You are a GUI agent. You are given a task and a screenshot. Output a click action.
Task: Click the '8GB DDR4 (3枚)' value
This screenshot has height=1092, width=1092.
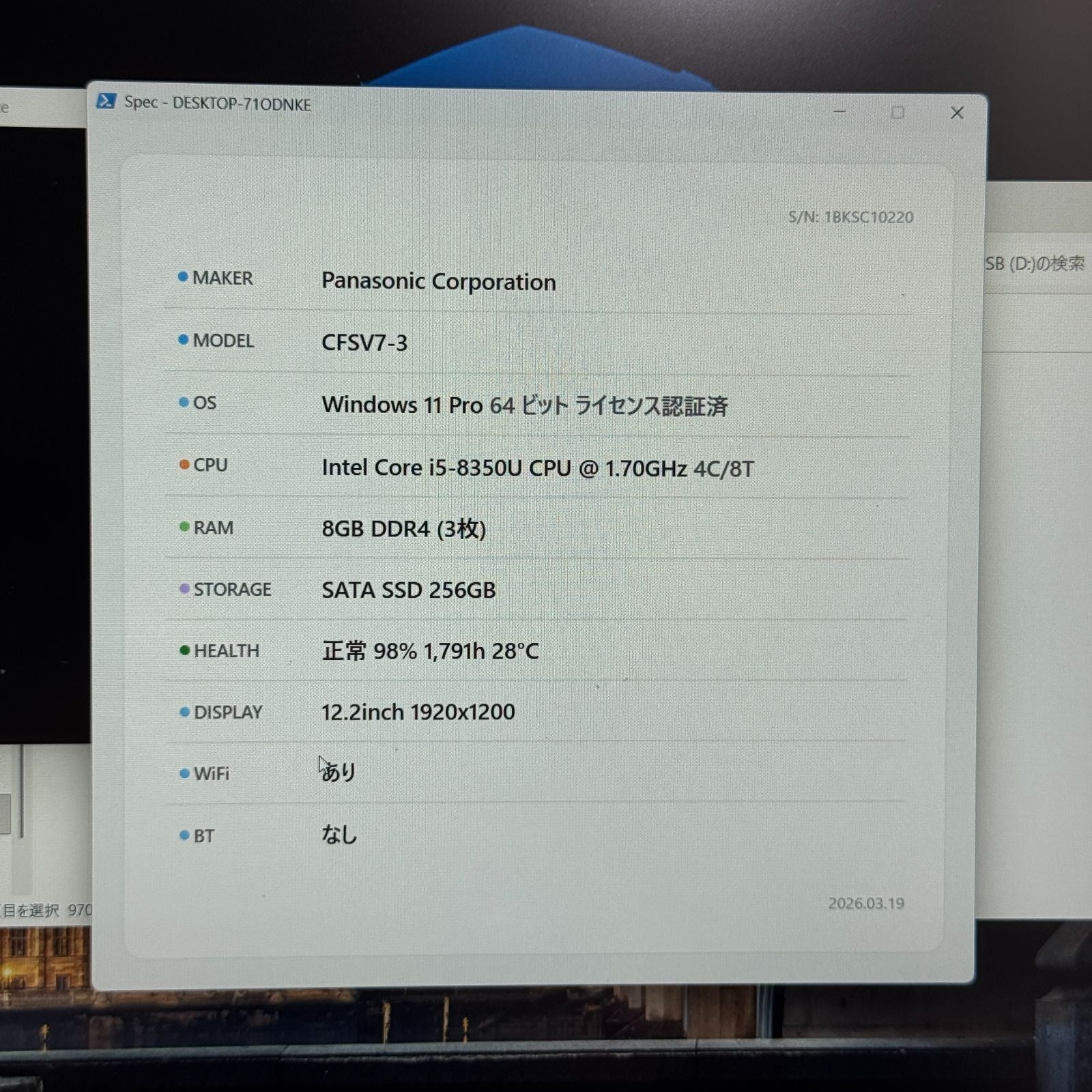[x=403, y=529]
